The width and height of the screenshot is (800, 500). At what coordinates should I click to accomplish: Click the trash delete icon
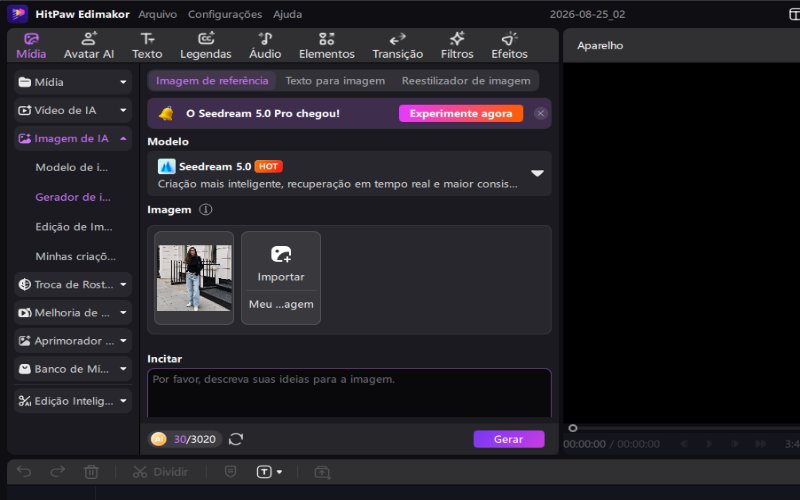(91, 472)
